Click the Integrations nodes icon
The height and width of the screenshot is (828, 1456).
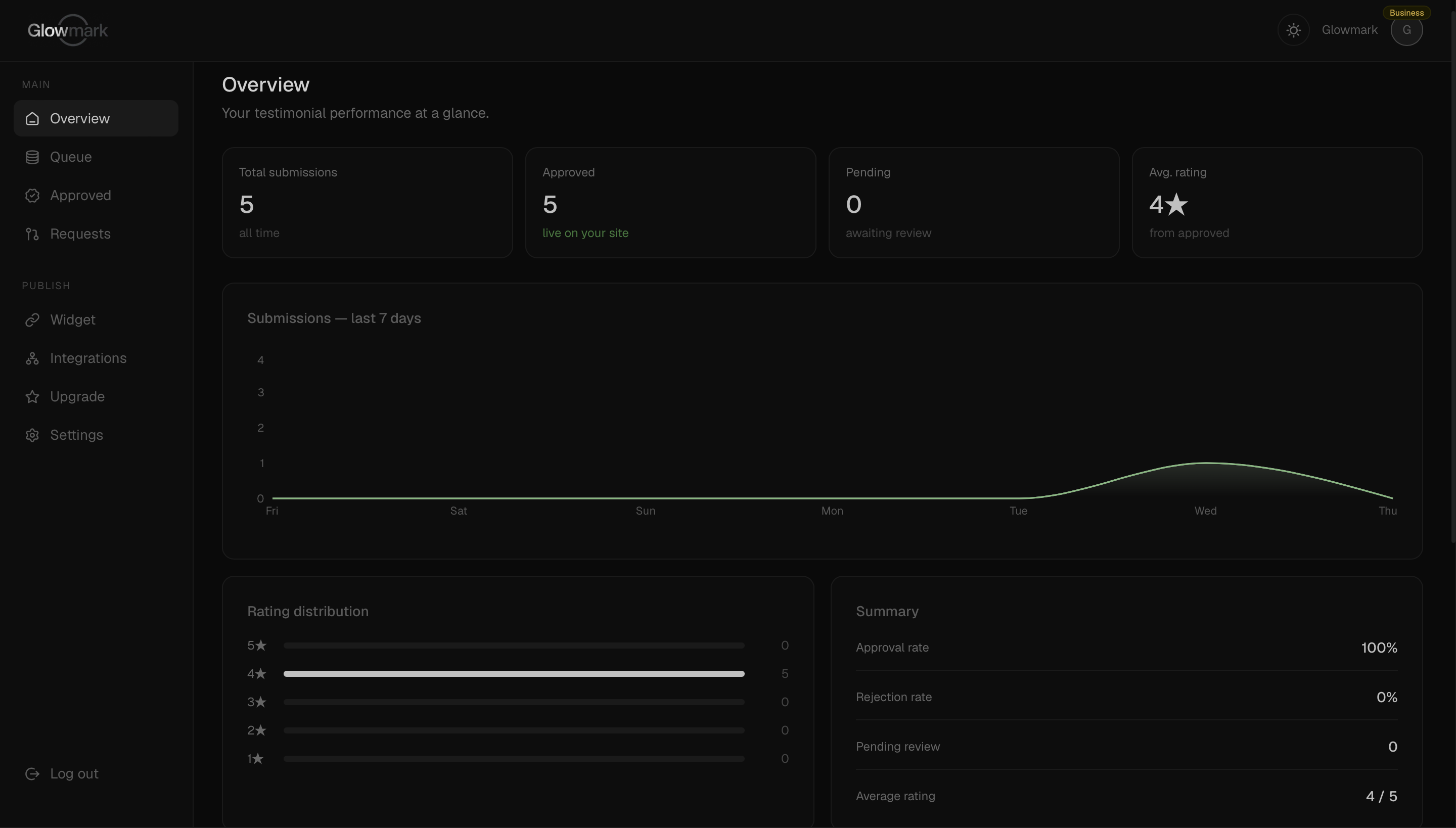[x=32, y=358]
